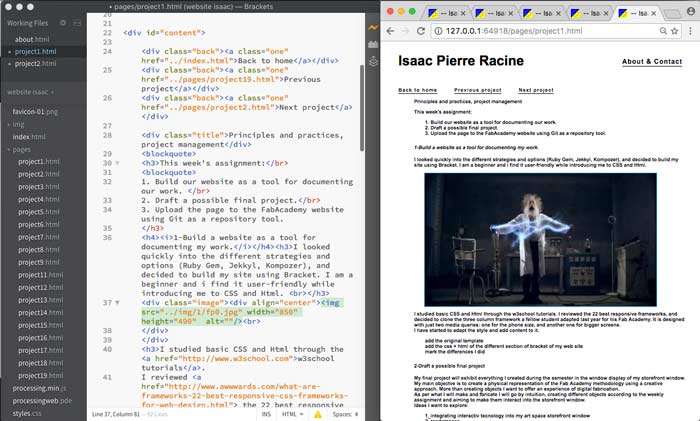
Task: Click Back to home link on web page
Action: (x=417, y=90)
